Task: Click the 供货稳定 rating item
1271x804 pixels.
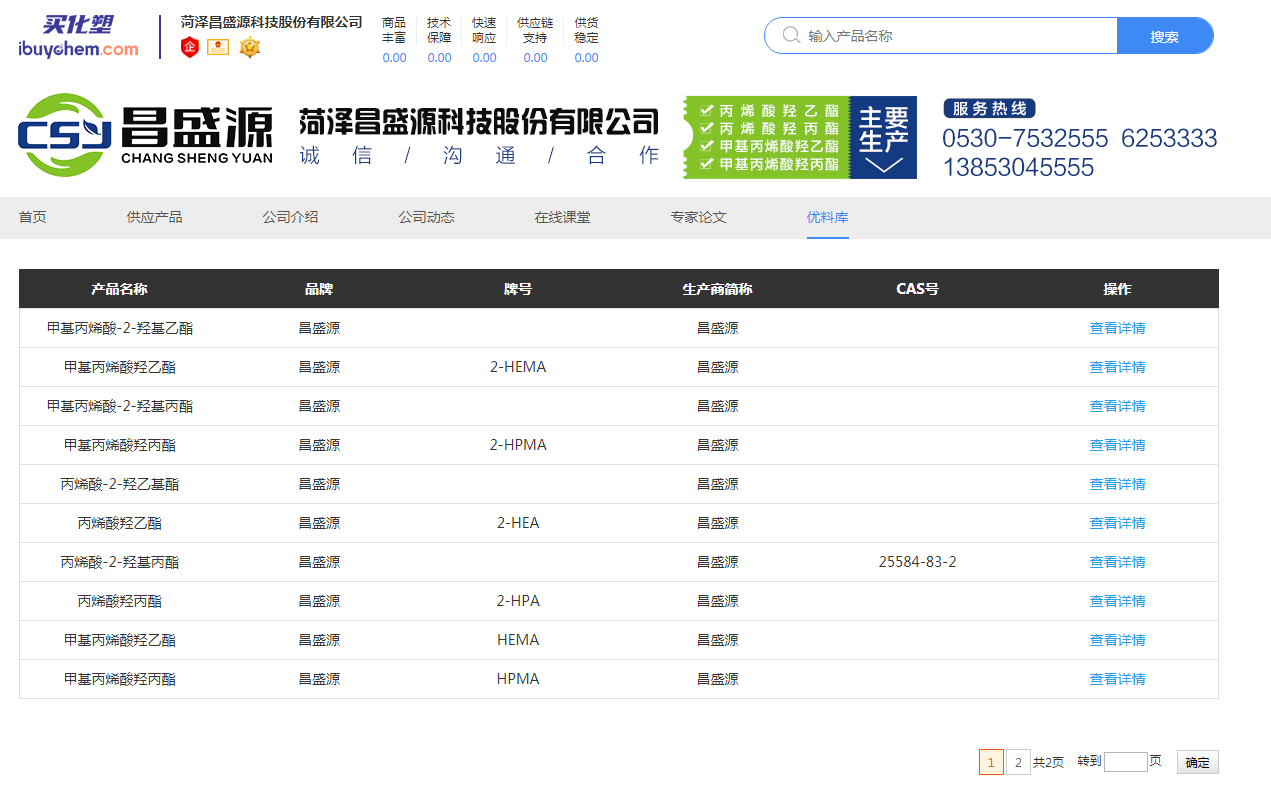Action: click(x=587, y=40)
